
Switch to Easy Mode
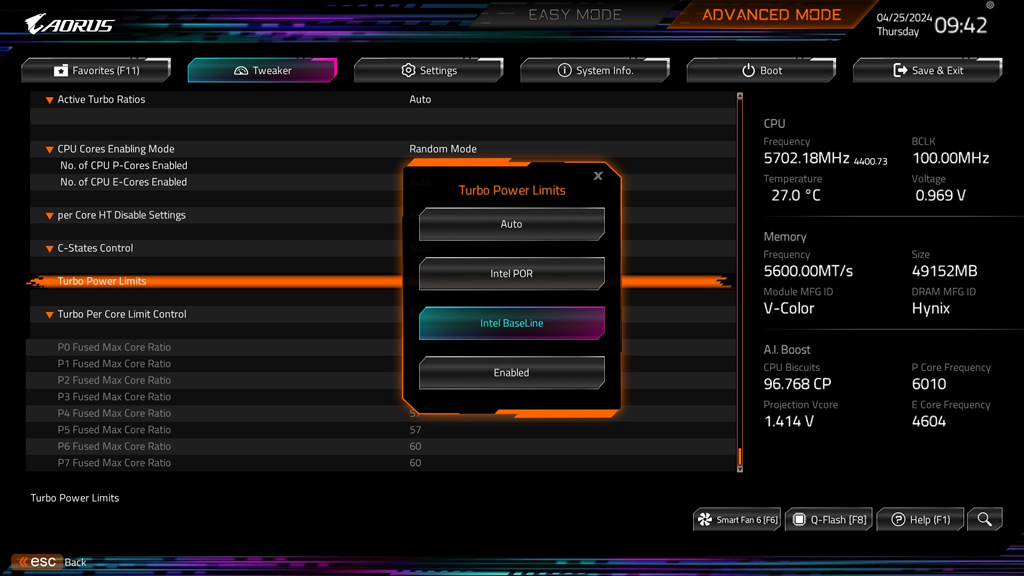[x=575, y=14]
